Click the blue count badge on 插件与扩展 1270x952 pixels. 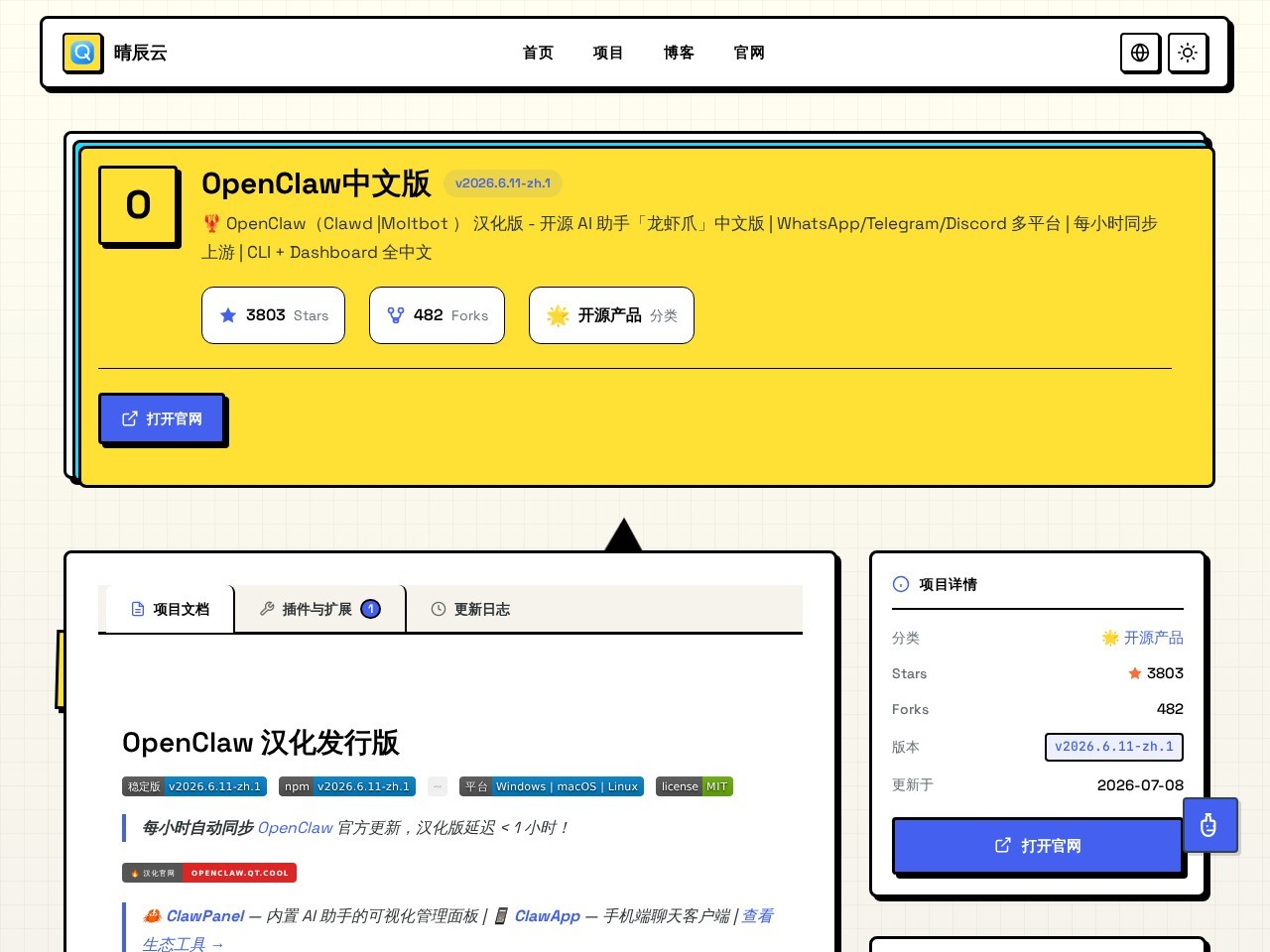coord(371,609)
